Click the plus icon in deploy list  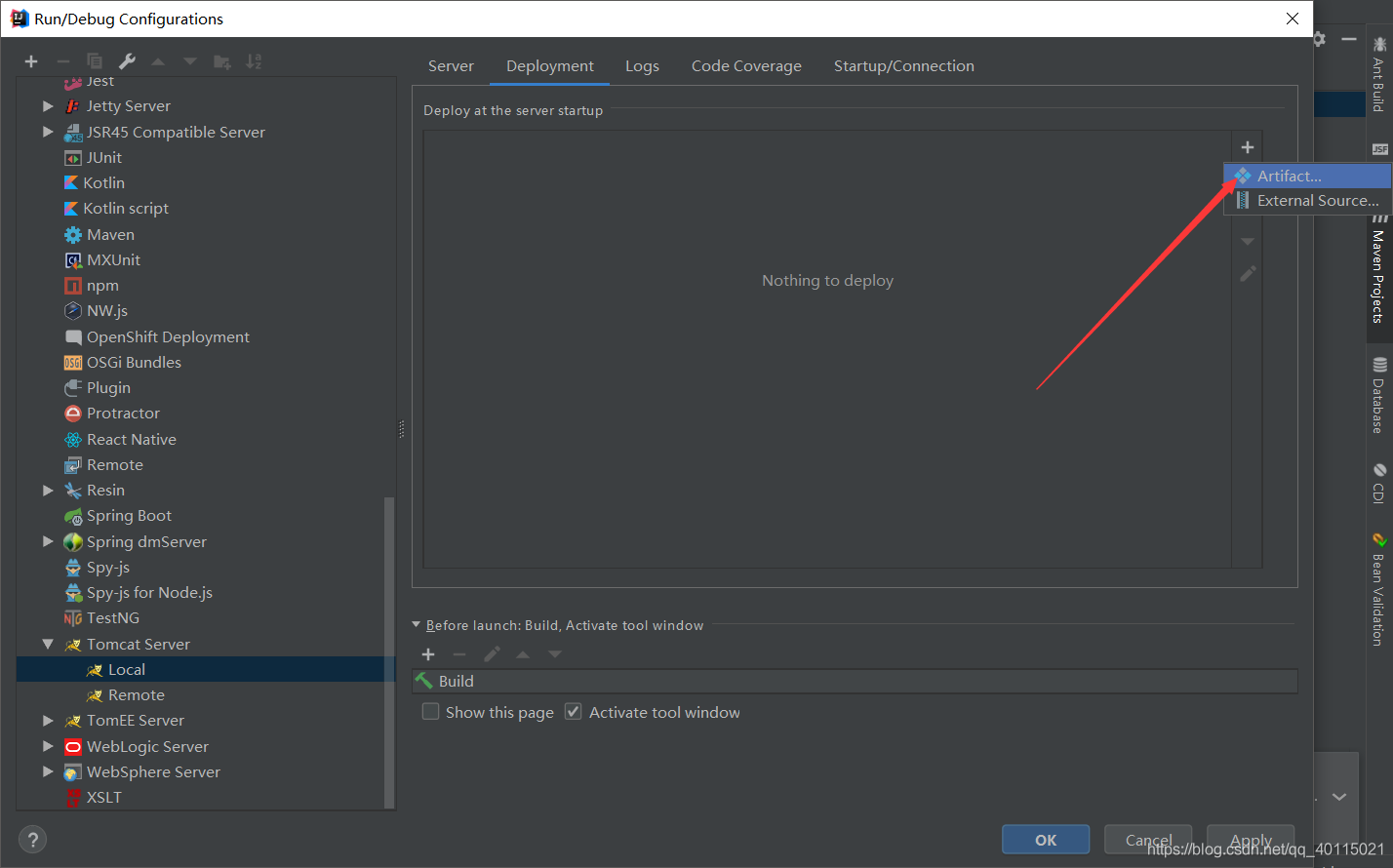[x=1247, y=147]
